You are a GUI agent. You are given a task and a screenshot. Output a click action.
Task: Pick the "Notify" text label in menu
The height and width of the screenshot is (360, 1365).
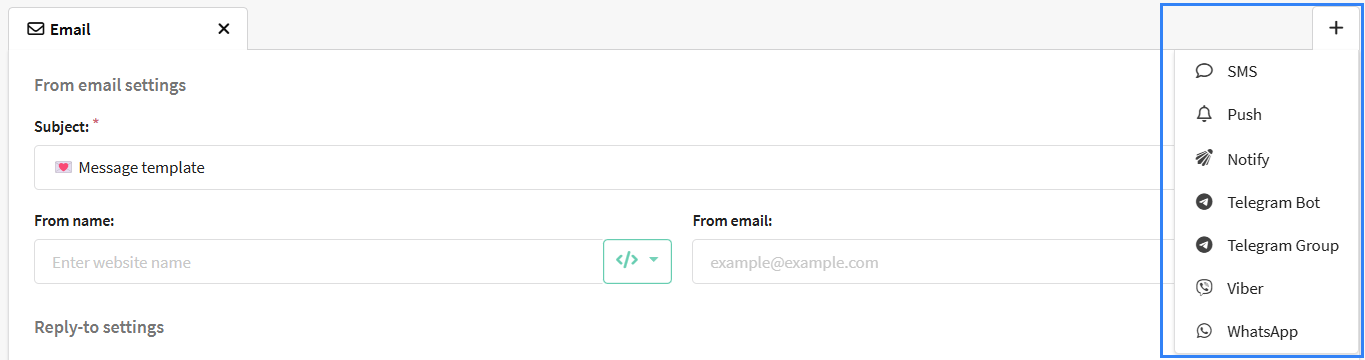[1248, 159]
